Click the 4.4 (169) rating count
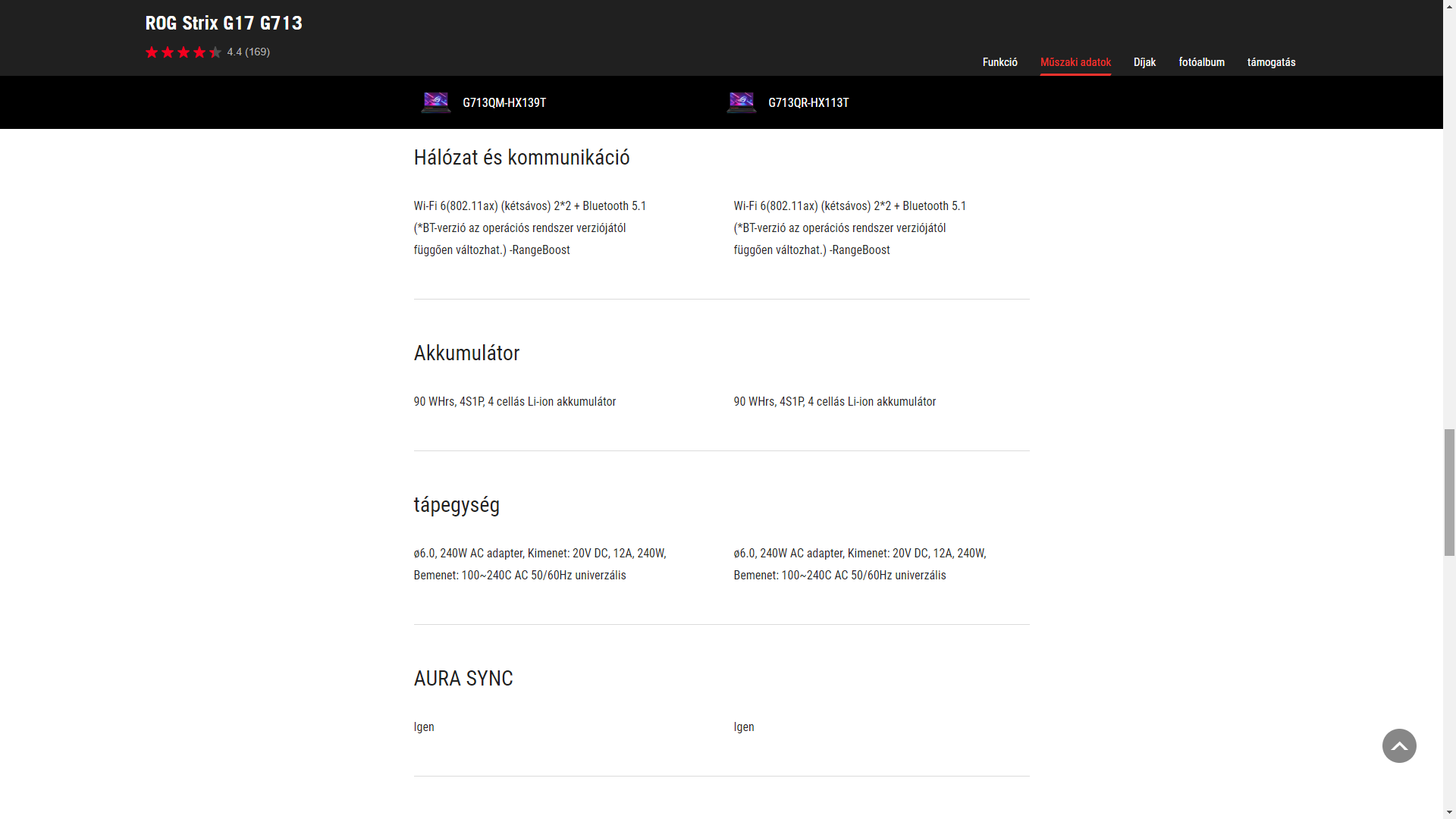Viewport: 1456px width, 819px height. pos(249,52)
